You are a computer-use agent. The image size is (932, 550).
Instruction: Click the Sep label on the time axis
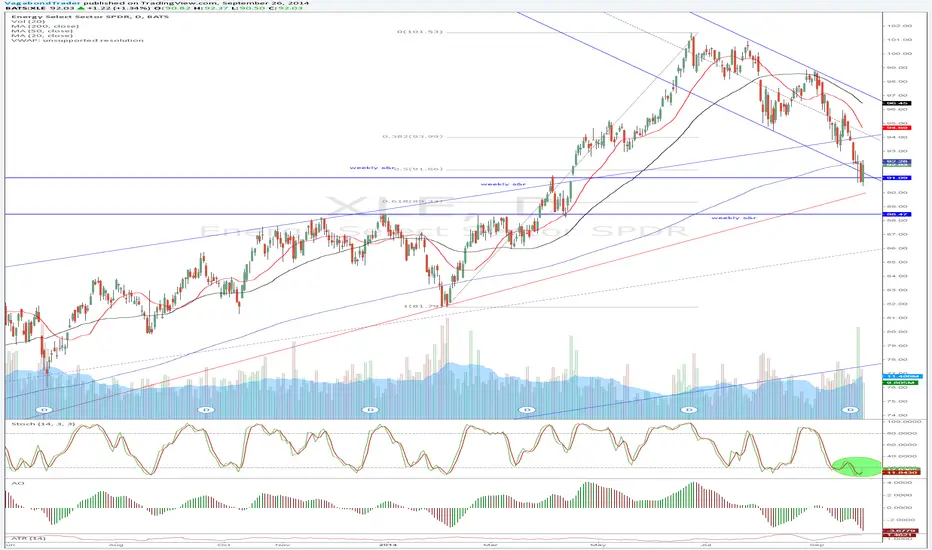(x=817, y=544)
